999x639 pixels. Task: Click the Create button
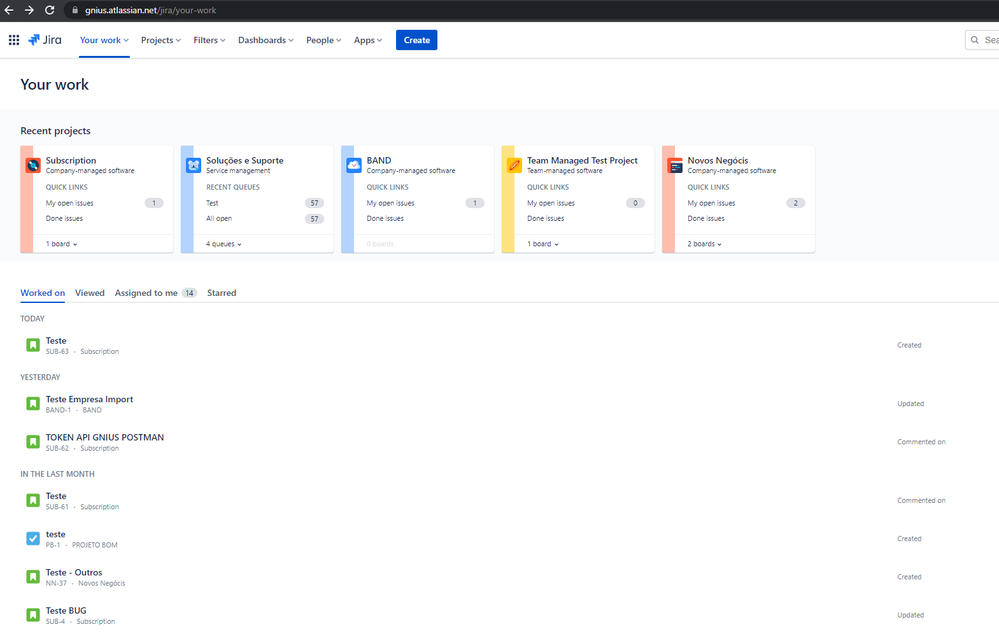pos(417,40)
